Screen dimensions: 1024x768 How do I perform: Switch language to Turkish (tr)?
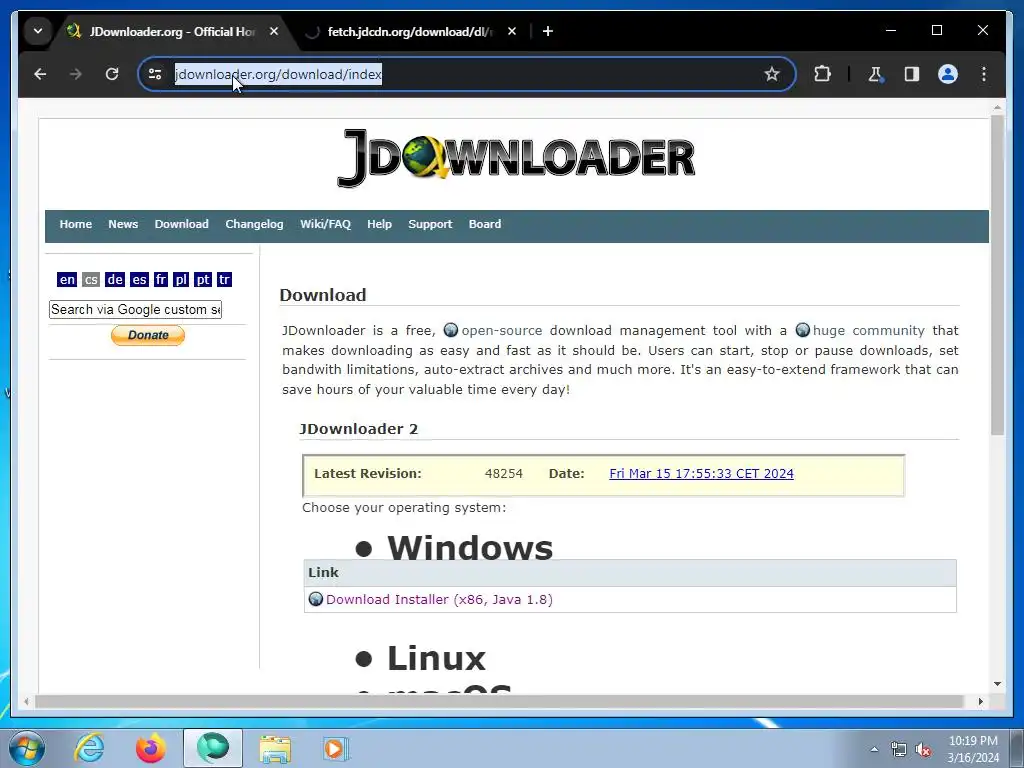coord(224,280)
